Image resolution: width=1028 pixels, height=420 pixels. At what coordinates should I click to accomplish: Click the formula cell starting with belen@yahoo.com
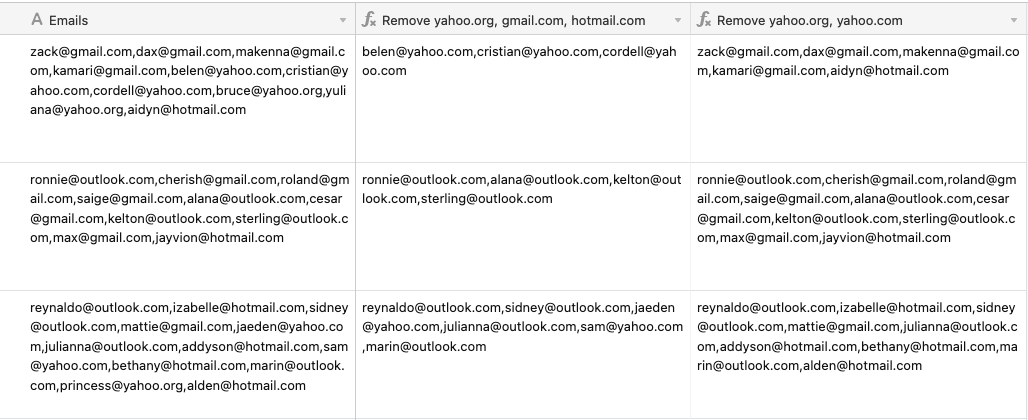(523, 98)
